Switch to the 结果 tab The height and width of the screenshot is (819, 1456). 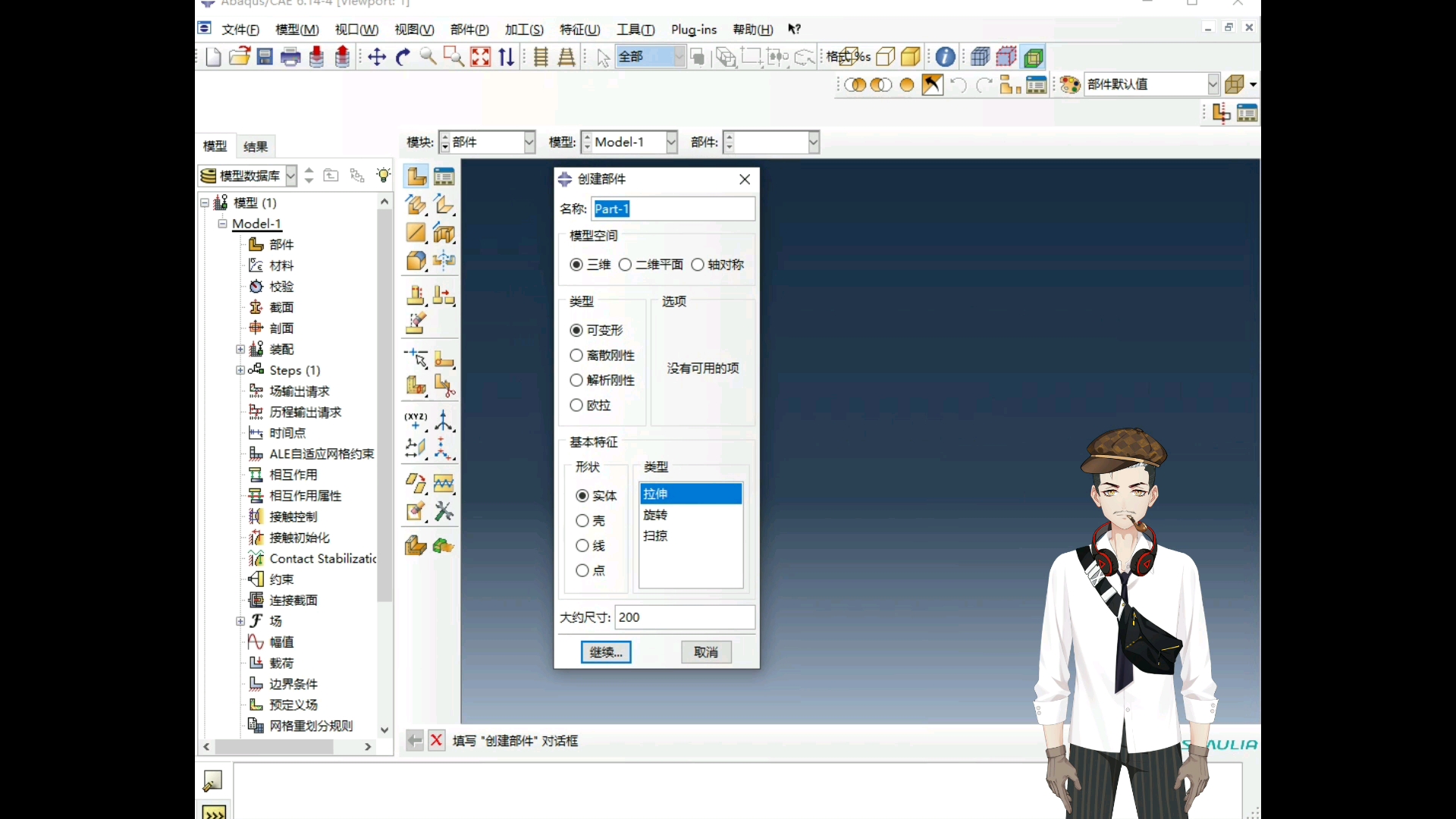[256, 146]
